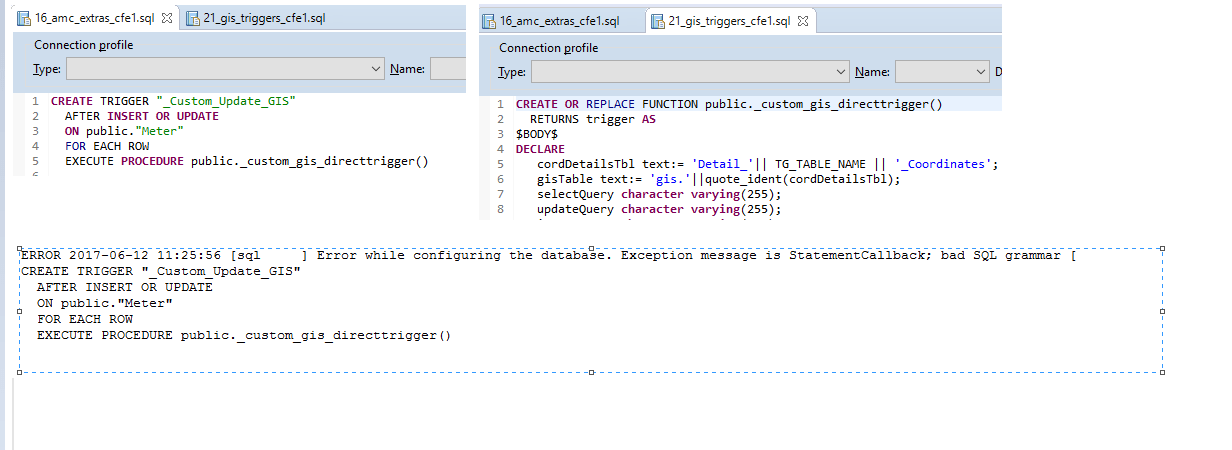Click the SQL file icon of left 21_gis_triggers tab

(x=193, y=18)
